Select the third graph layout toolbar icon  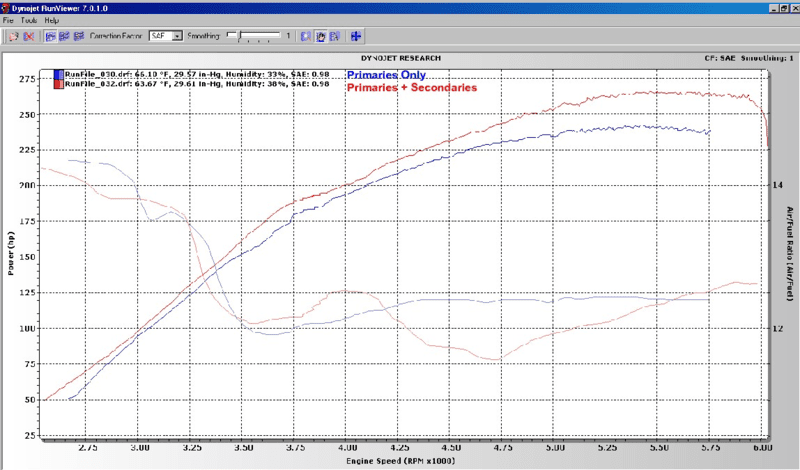78,36
